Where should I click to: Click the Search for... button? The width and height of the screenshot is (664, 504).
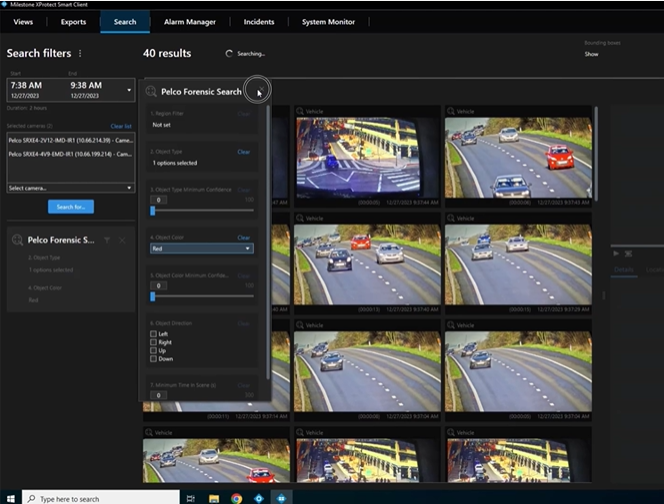pyautogui.click(x=70, y=207)
